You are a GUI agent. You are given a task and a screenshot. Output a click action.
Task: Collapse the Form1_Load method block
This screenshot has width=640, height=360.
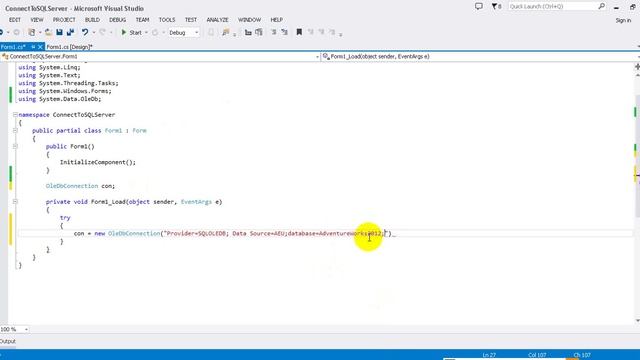pos(15,202)
